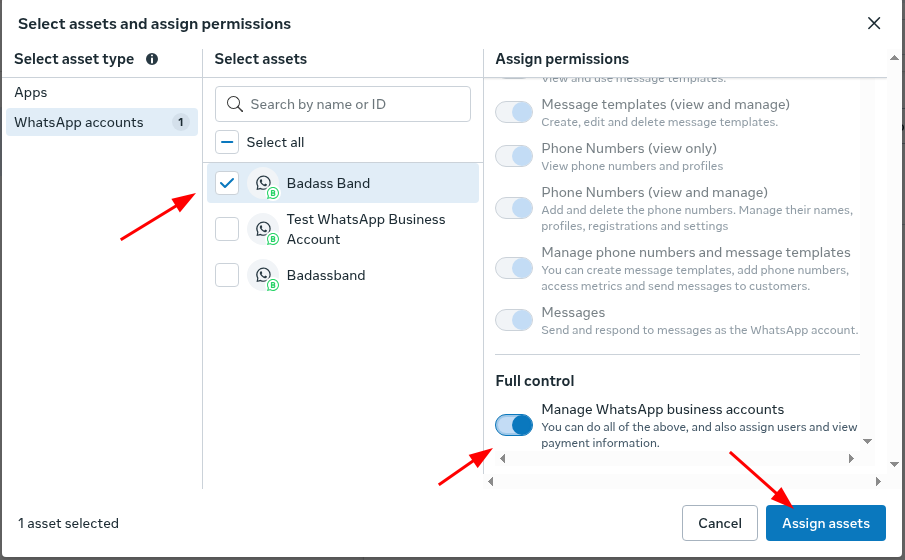The height and width of the screenshot is (560, 905).
Task: Toggle Phone Numbers (view only) switch
Action: [x=514, y=156]
